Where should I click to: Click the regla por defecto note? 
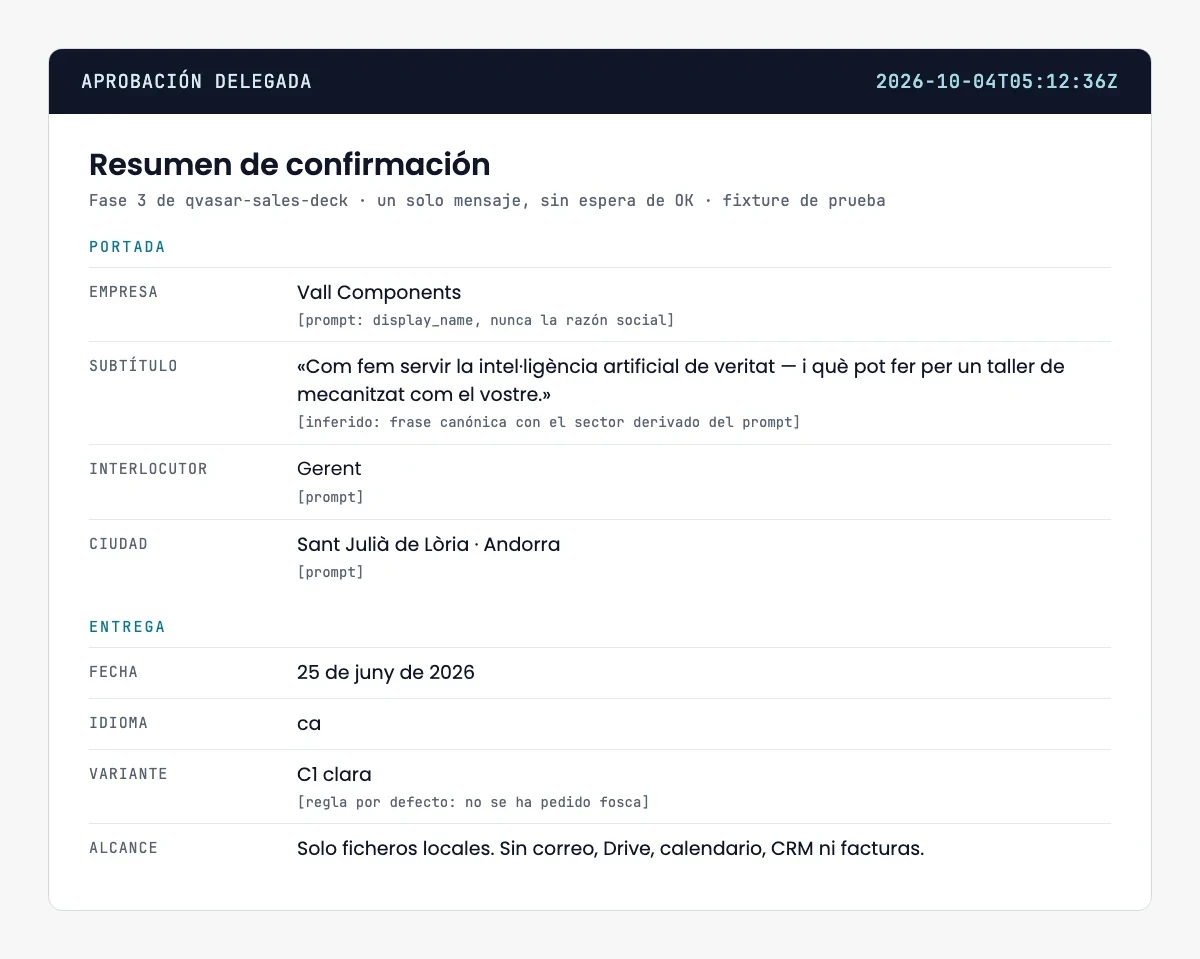click(x=473, y=803)
